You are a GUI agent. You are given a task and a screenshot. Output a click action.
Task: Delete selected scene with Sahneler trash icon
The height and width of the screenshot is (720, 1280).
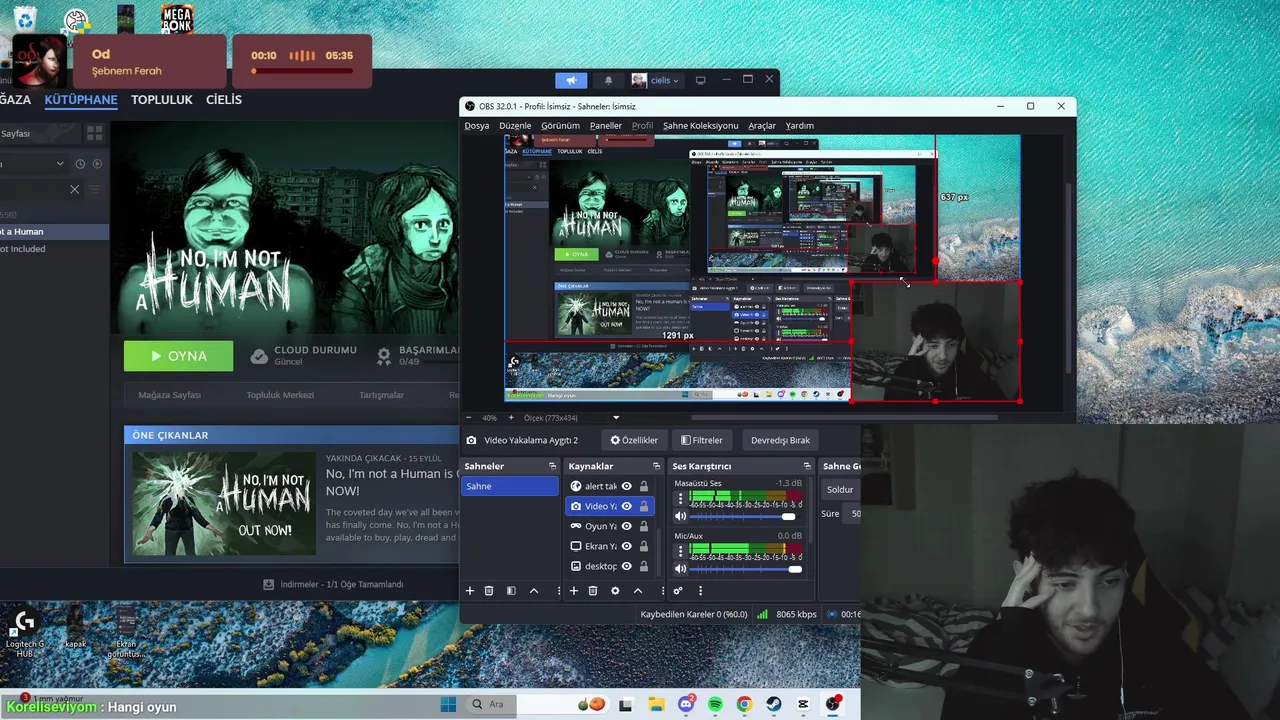[x=489, y=591]
